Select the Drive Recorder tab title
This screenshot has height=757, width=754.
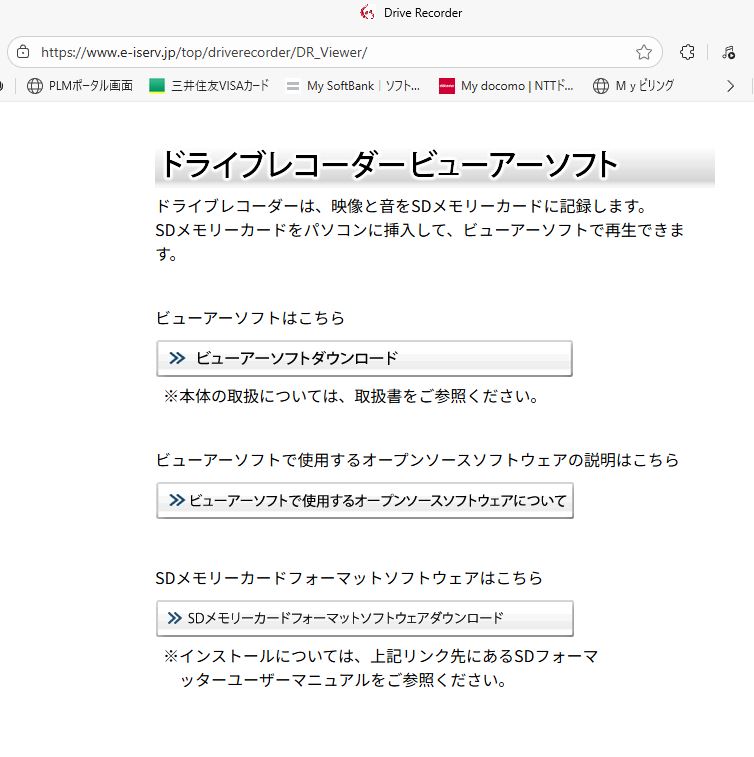pyautogui.click(x=423, y=13)
